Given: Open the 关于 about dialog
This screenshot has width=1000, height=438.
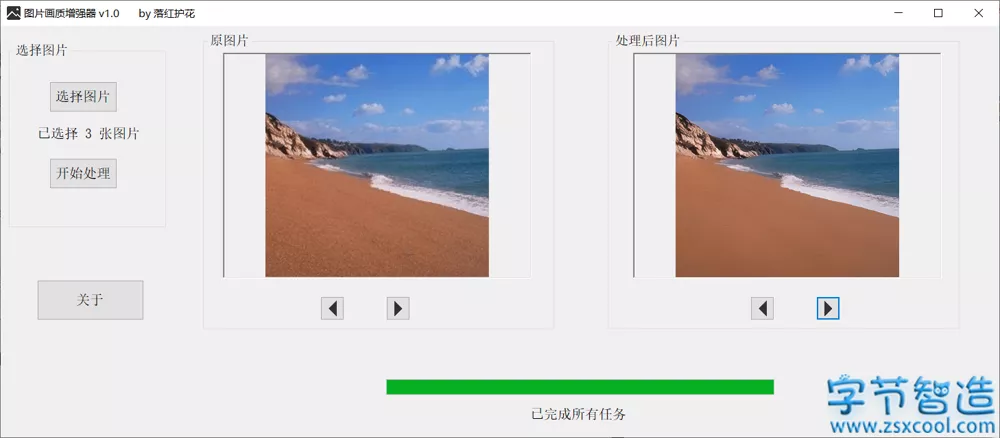Looking at the screenshot, I should (x=91, y=300).
